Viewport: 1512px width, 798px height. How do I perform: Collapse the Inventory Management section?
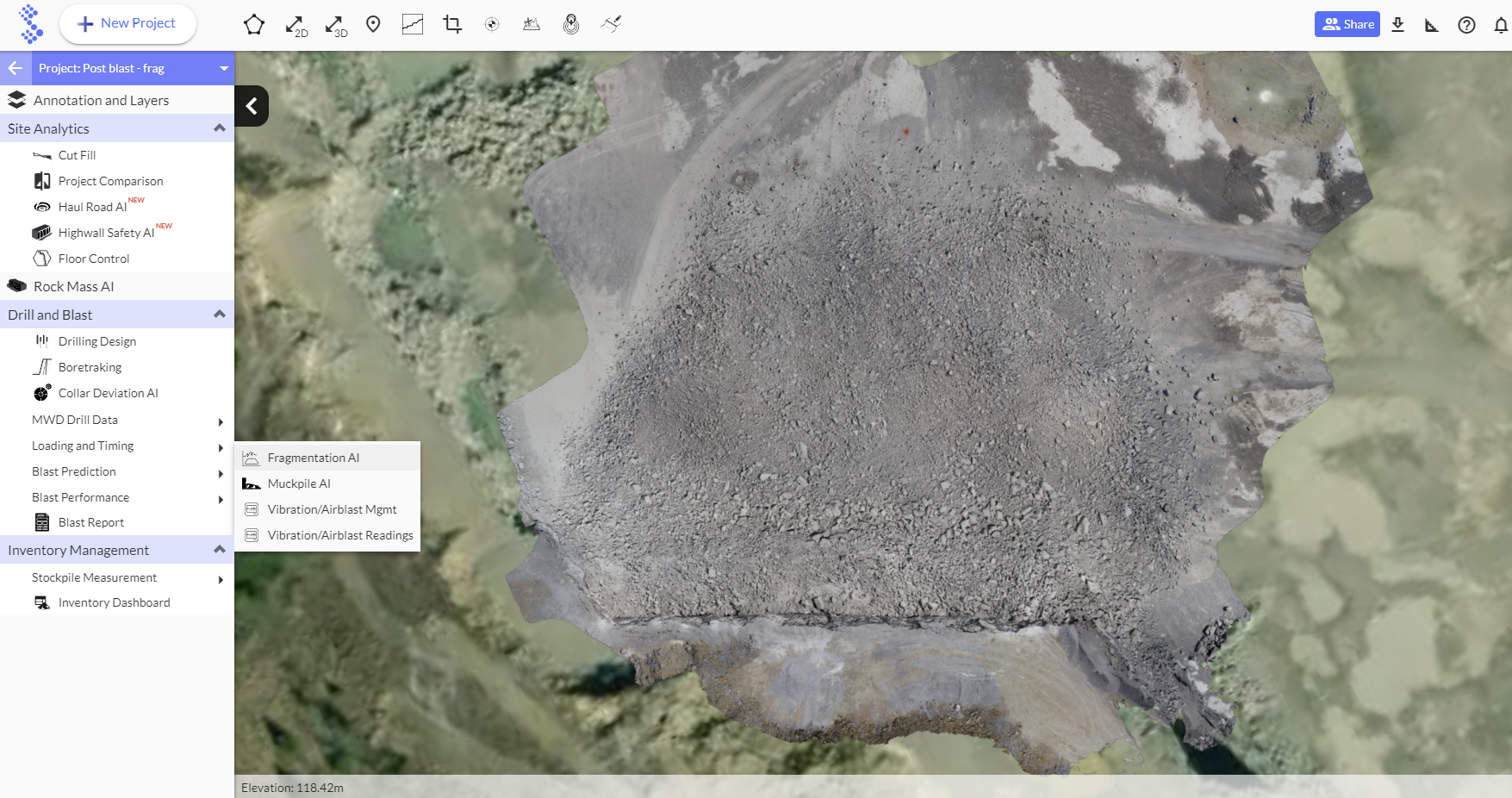click(x=219, y=550)
